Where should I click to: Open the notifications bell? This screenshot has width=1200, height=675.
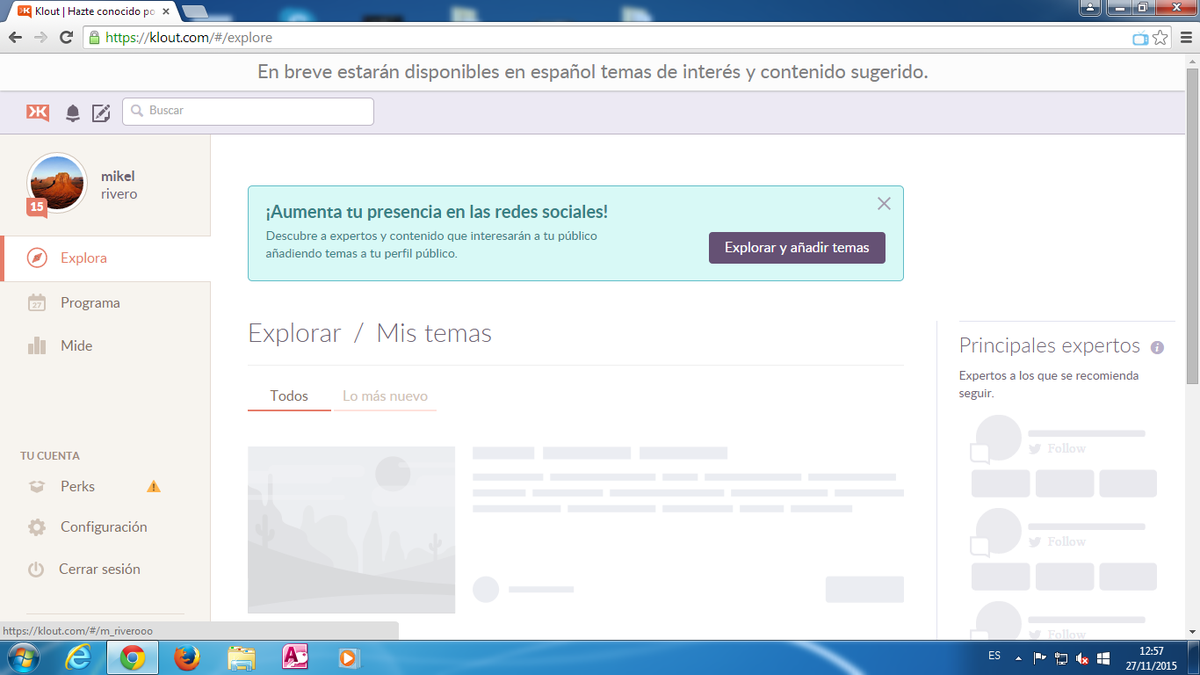[x=73, y=113]
